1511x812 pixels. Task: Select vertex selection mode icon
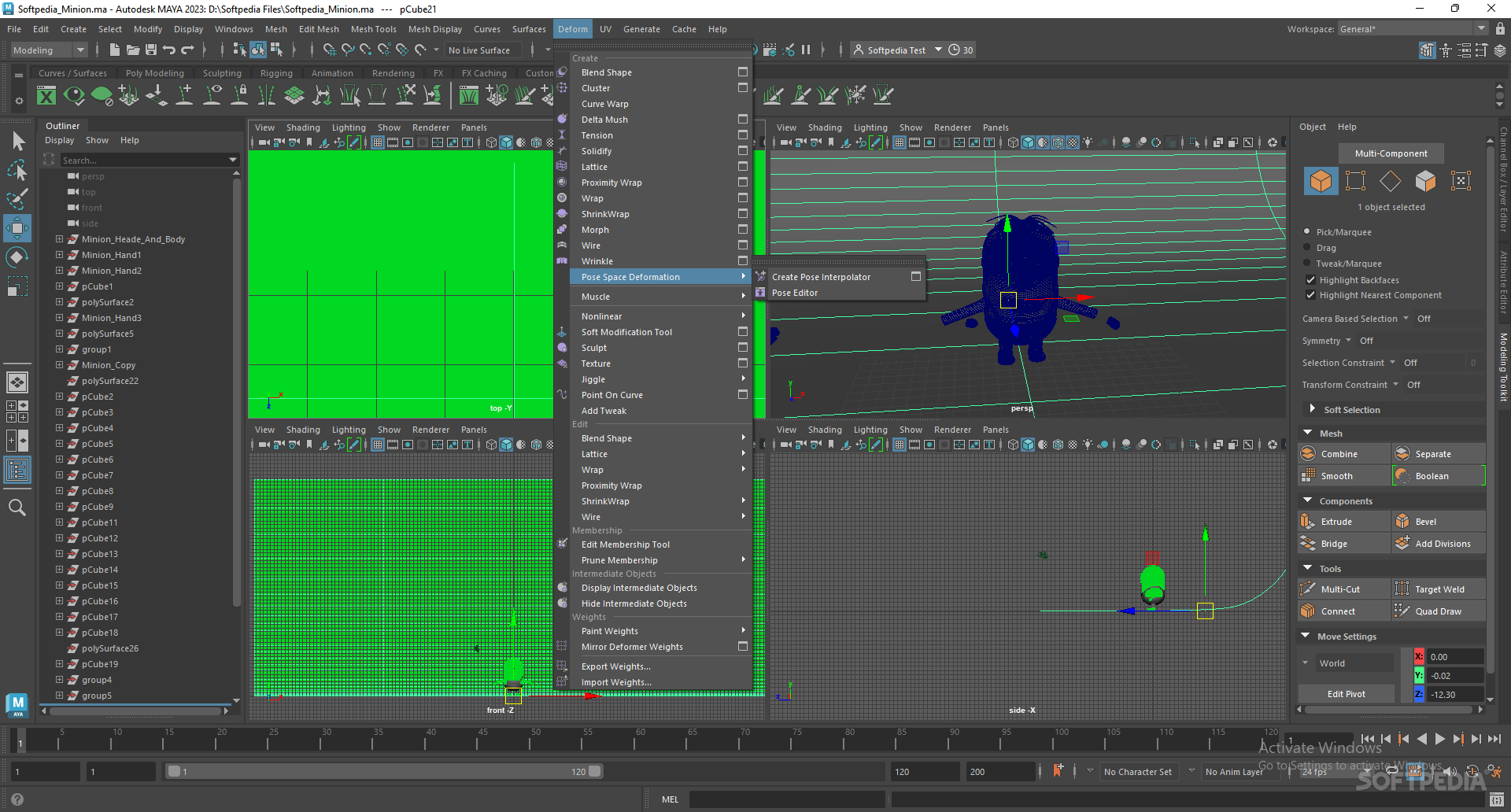1355,181
